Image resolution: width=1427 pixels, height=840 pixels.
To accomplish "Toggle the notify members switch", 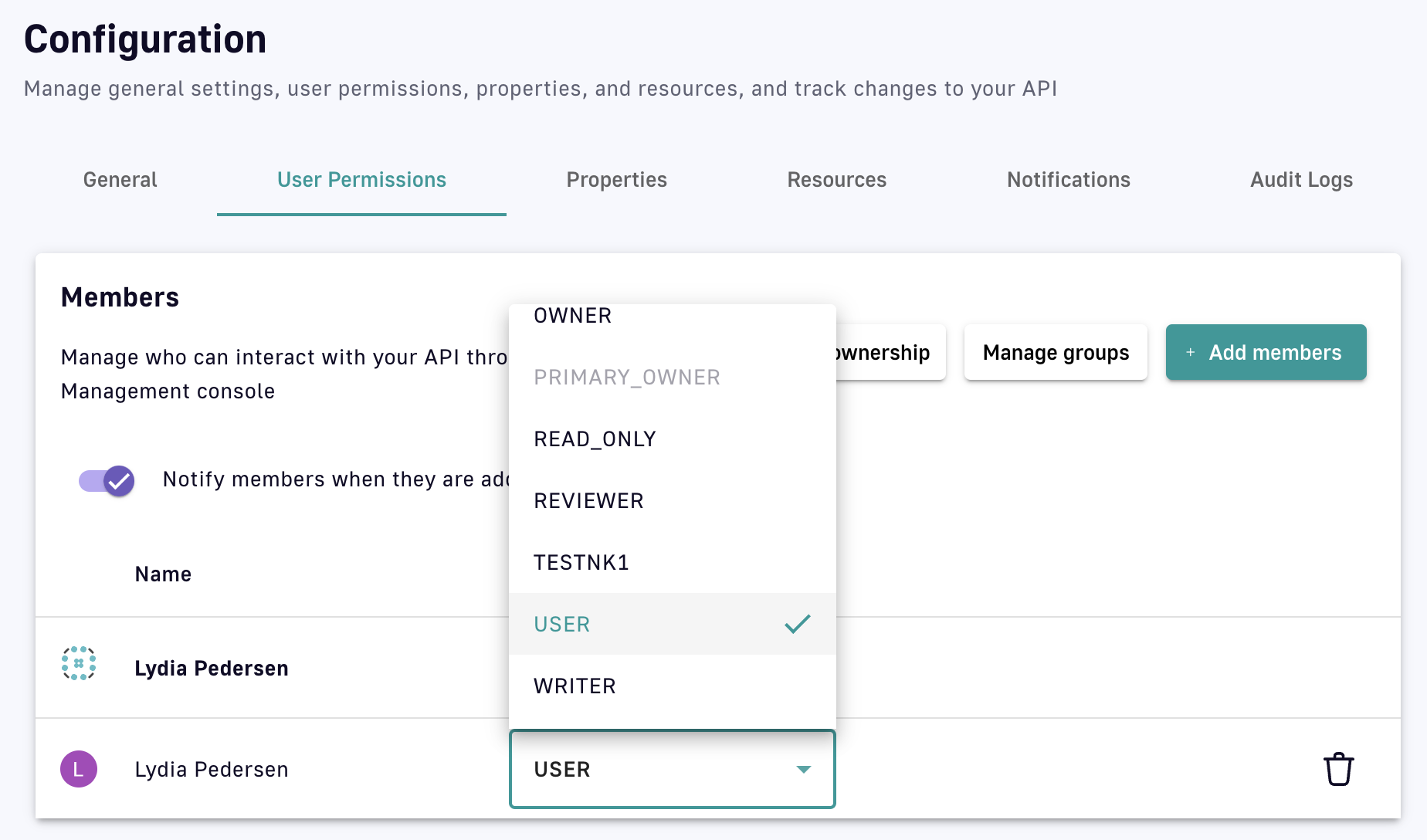I will click(x=107, y=480).
